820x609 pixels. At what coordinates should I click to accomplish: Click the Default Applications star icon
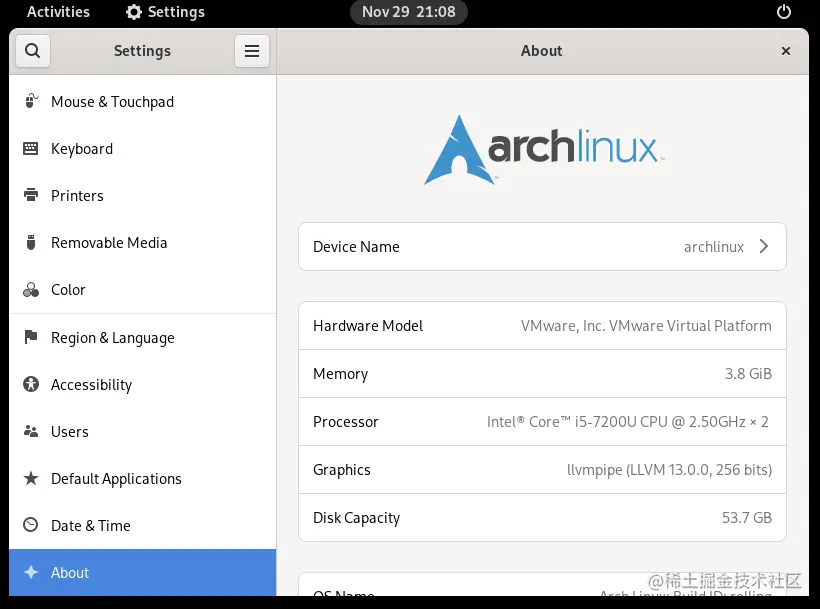(x=31, y=478)
